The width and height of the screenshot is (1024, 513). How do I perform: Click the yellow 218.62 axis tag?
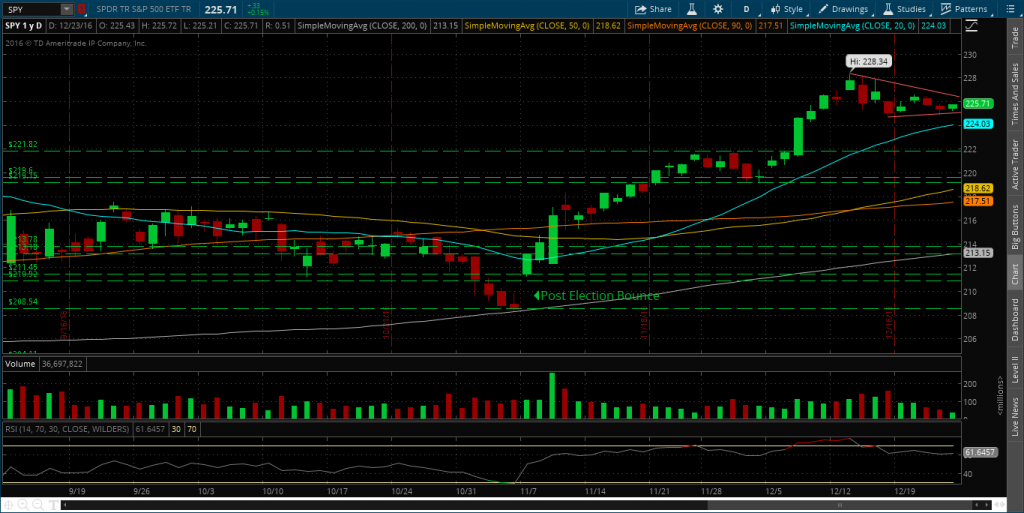[978, 188]
